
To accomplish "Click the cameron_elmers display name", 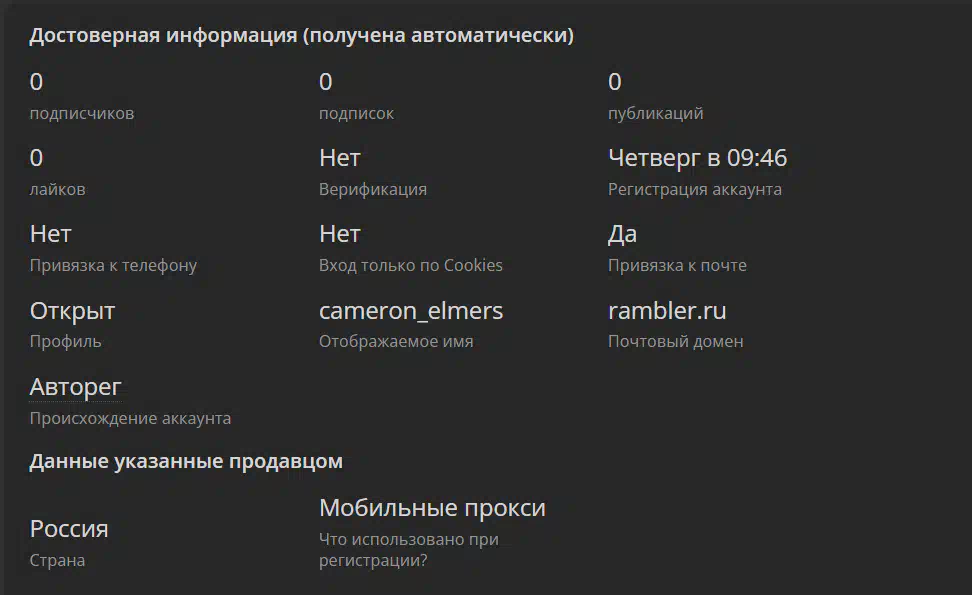I will coord(410,311).
